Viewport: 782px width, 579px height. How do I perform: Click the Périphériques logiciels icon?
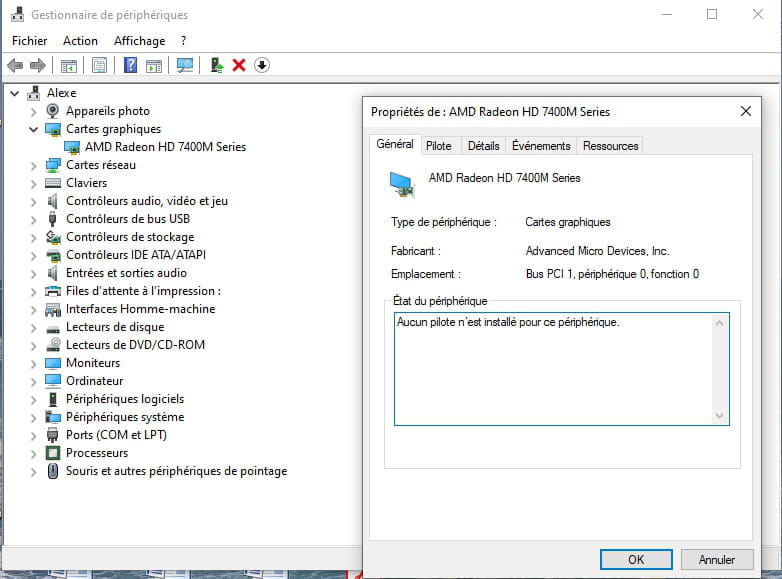[x=52, y=399]
